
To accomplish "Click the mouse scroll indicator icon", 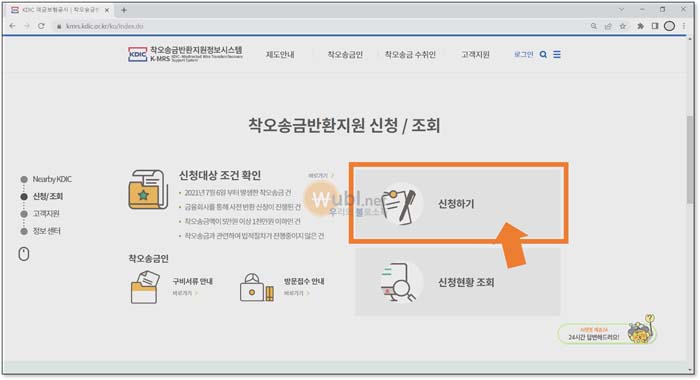I will (x=24, y=254).
